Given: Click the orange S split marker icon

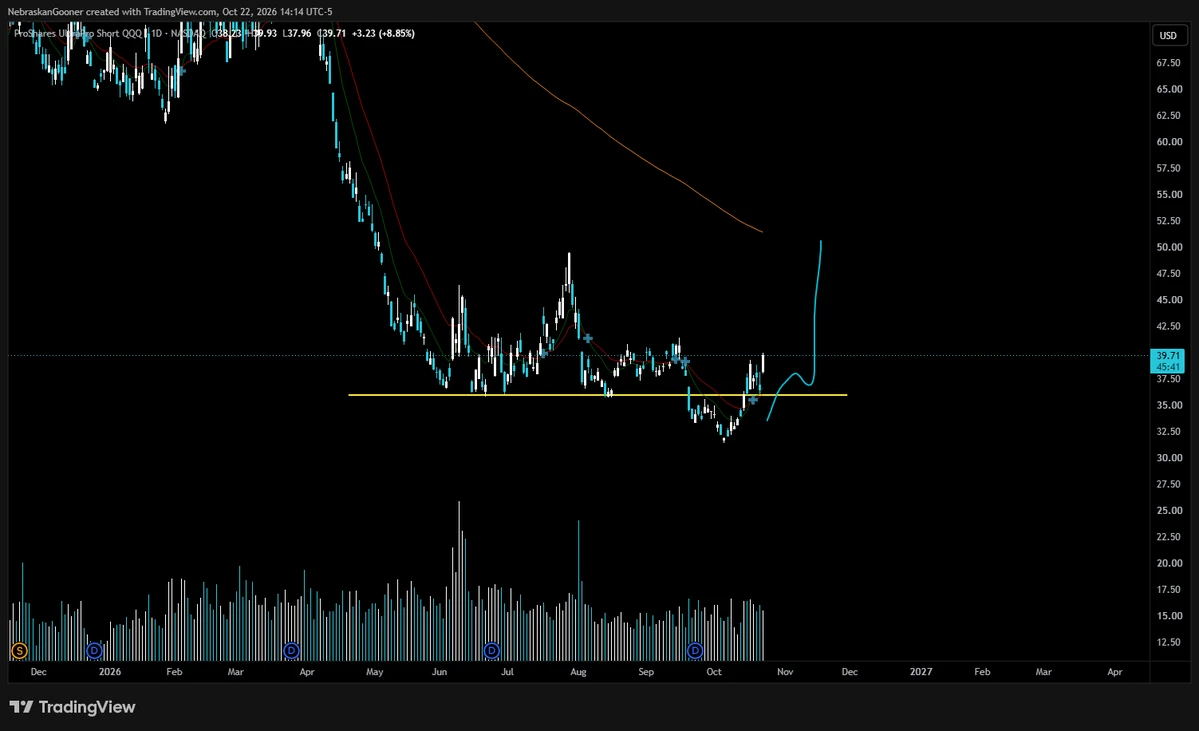Looking at the screenshot, I should (x=19, y=651).
